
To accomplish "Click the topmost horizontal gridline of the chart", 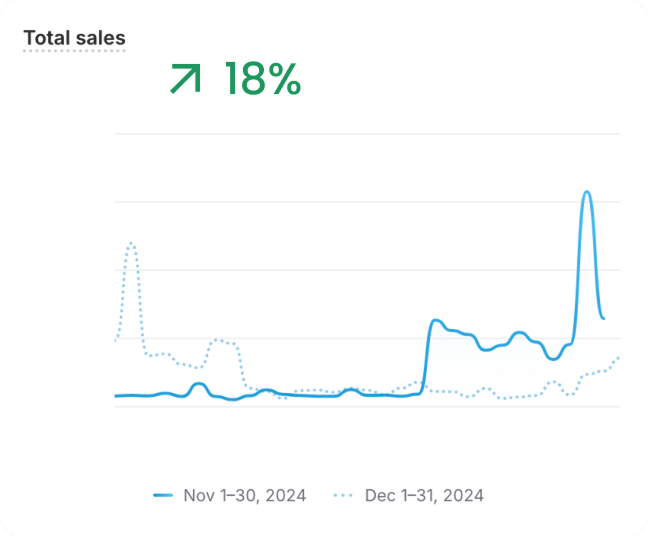I will (367, 134).
